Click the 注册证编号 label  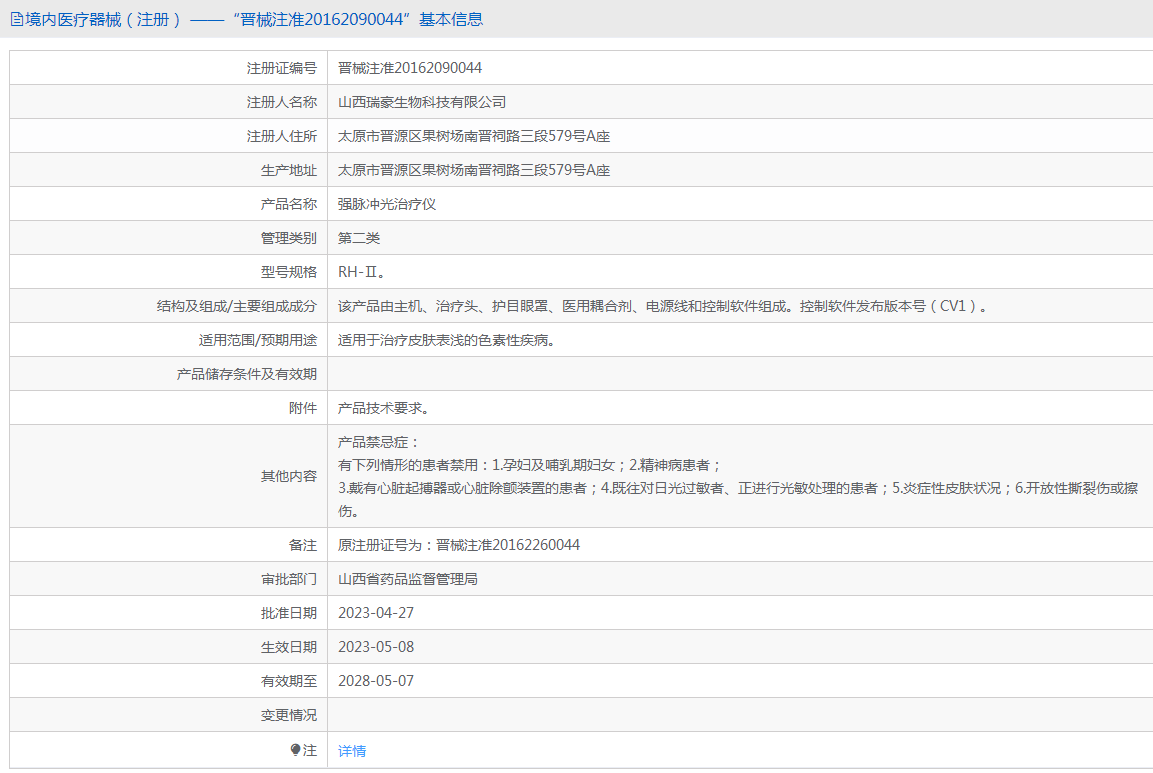[x=282, y=68]
